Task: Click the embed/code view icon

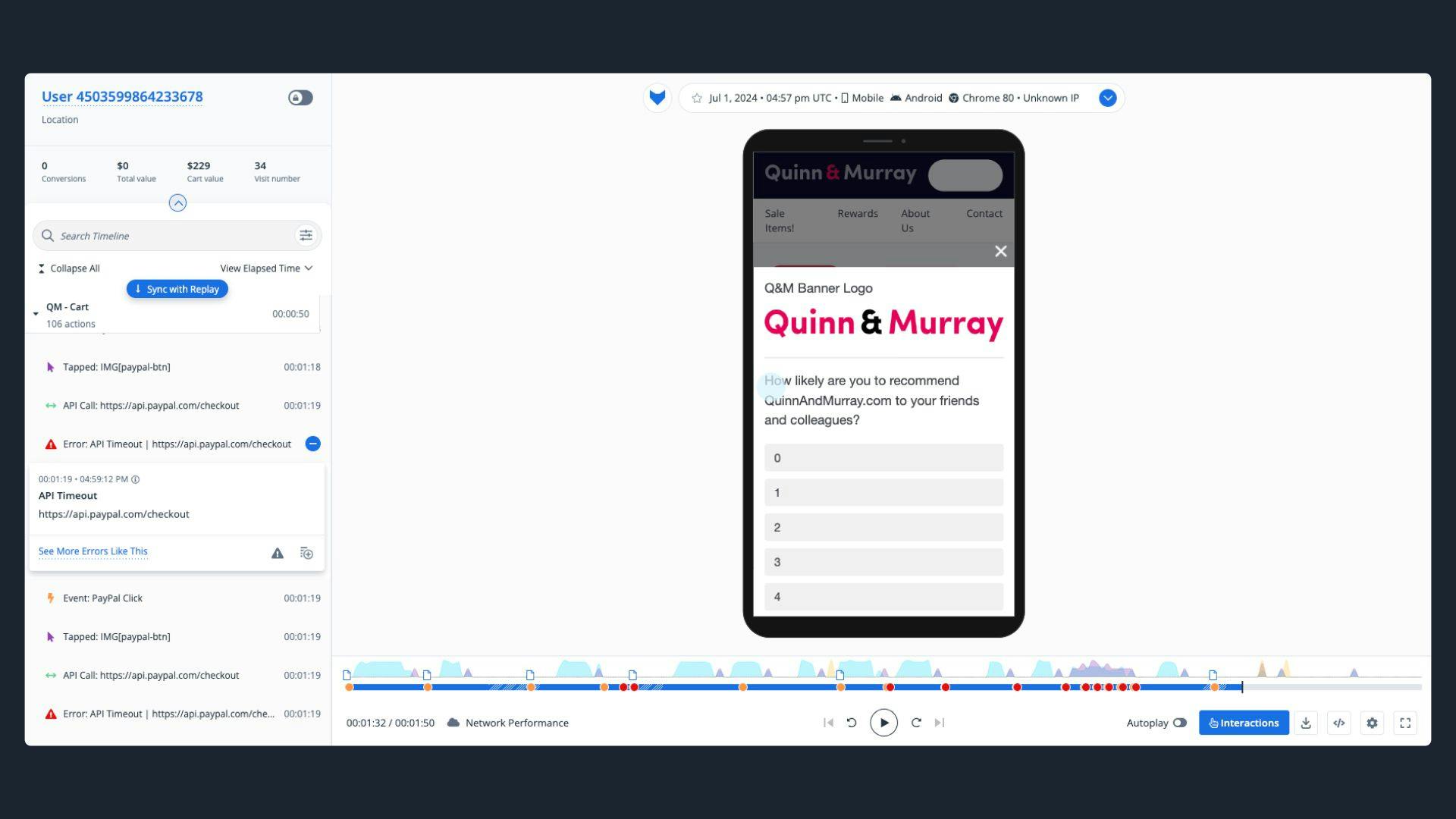Action: click(1339, 722)
